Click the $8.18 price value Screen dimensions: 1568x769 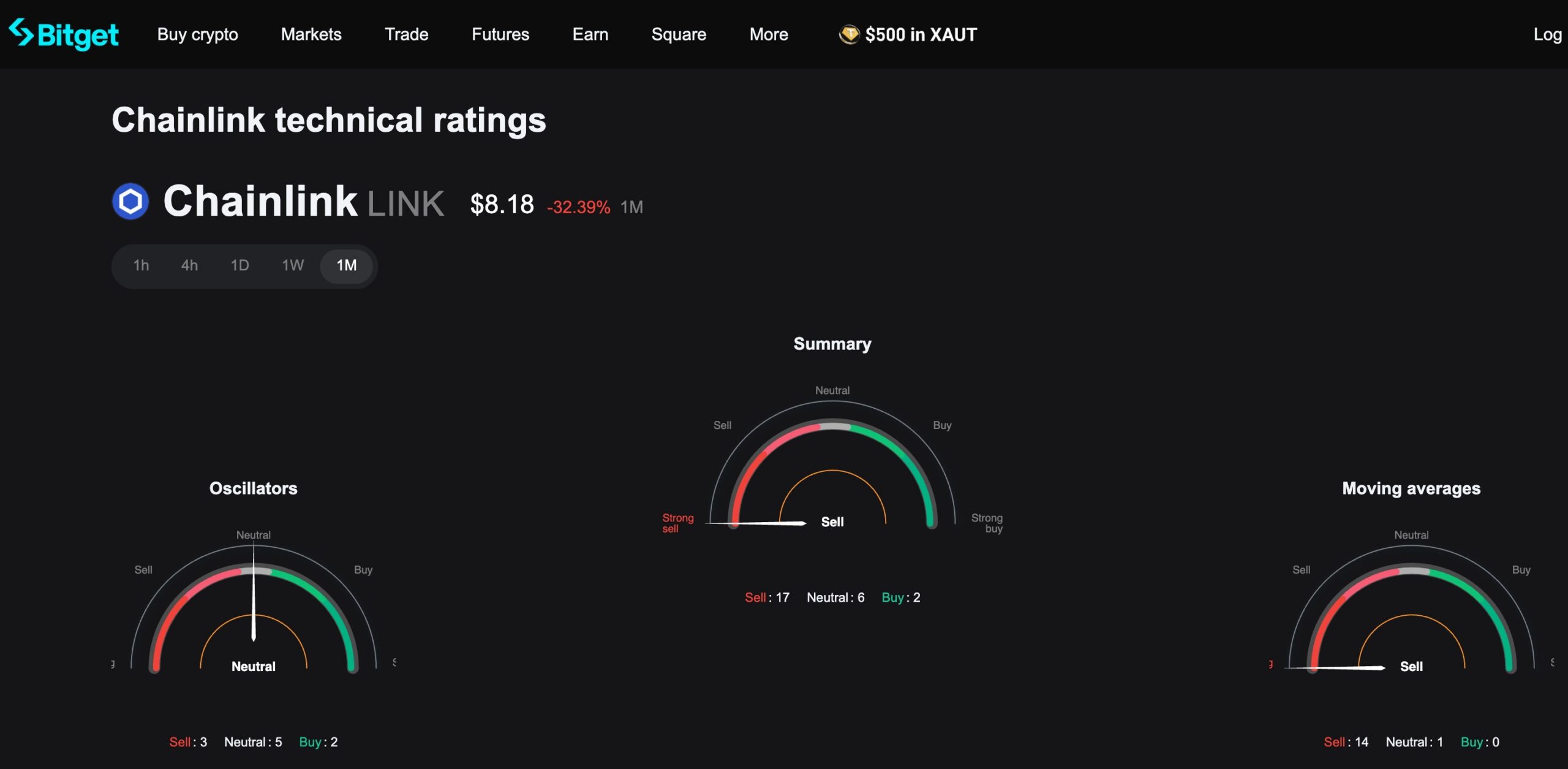click(x=502, y=204)
